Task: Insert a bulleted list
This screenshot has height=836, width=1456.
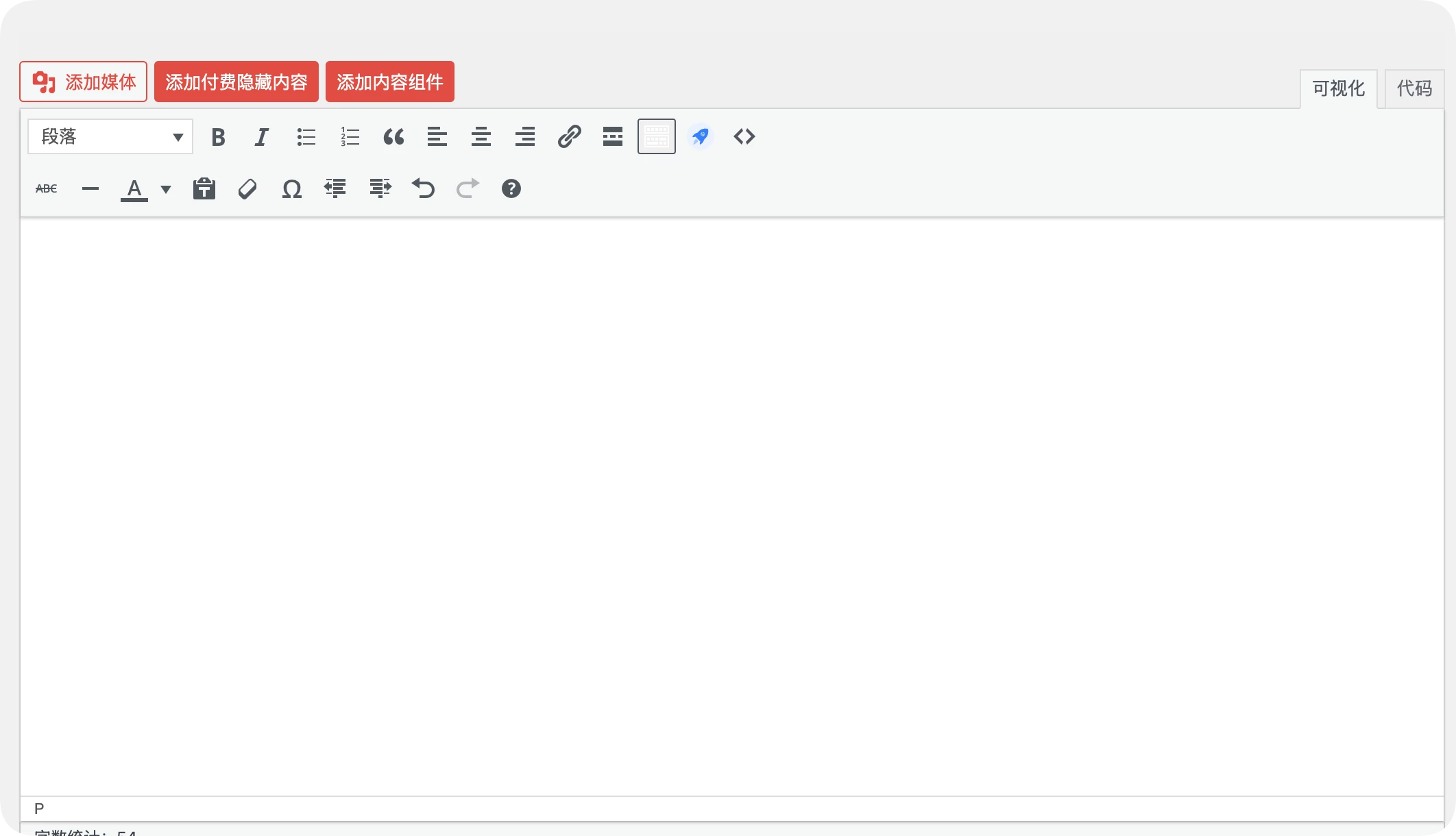Action: point(306,137)
